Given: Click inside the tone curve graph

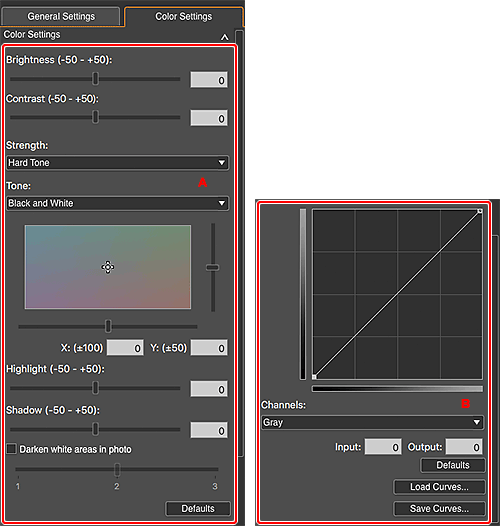Looking at the screenshot, I should coord(397,294).
